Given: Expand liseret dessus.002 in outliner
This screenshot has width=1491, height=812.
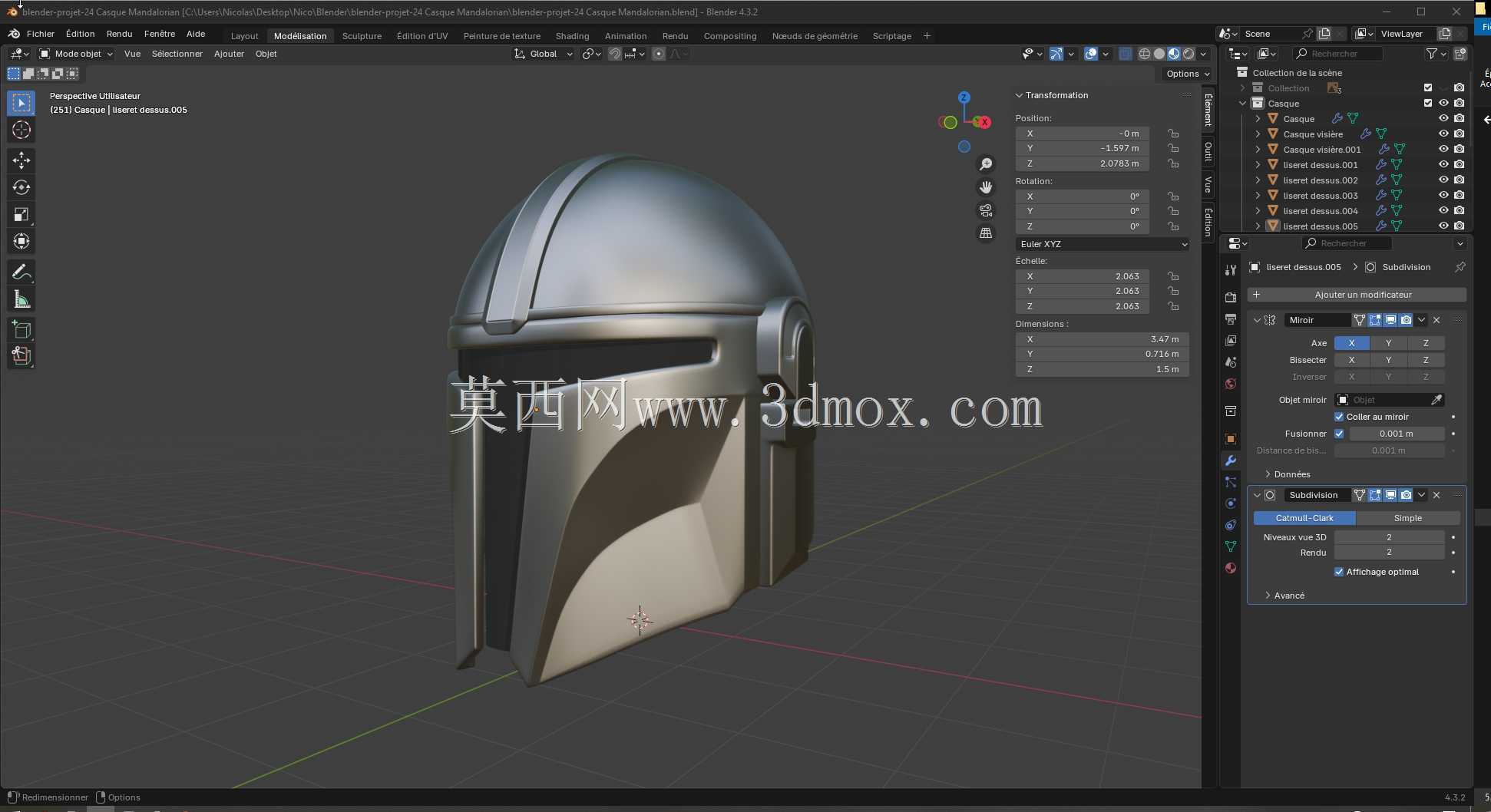Looking at the screenshot, I should tap(1258, 180).
